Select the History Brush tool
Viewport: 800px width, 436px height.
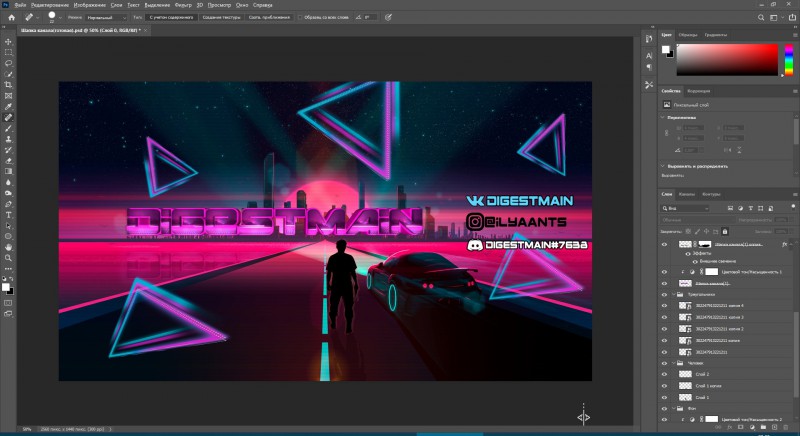click(x=8, y=150)
